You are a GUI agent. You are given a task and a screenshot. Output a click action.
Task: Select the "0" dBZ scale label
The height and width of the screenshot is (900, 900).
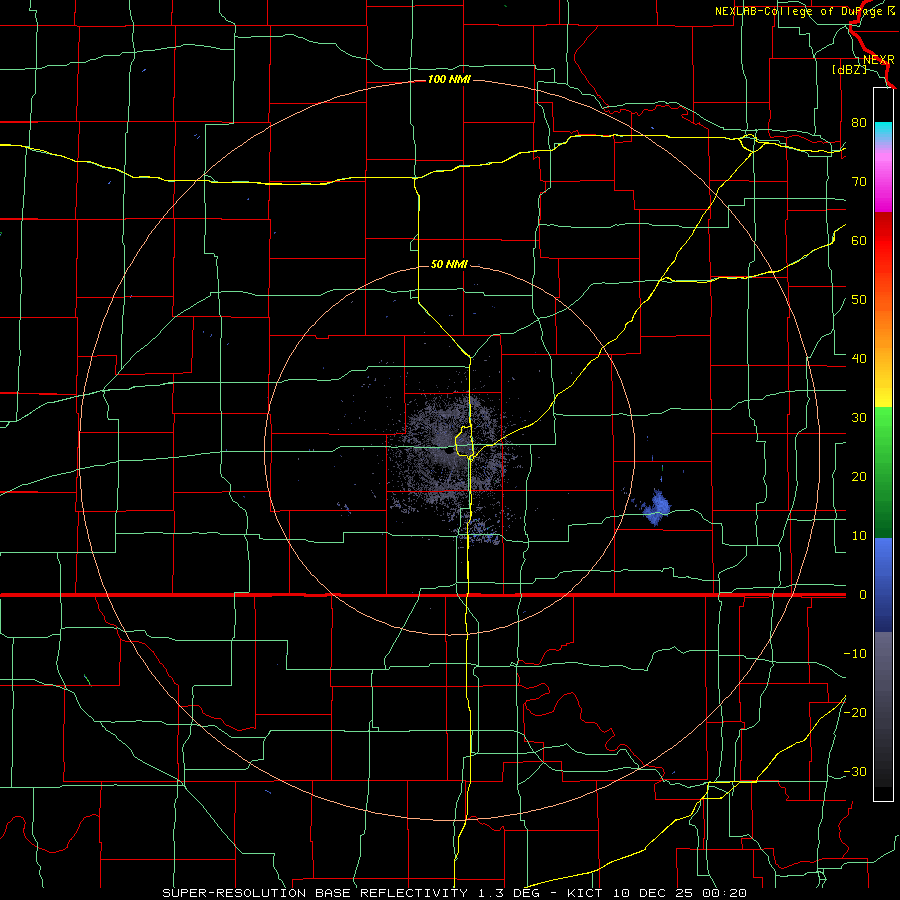point(862,595)
